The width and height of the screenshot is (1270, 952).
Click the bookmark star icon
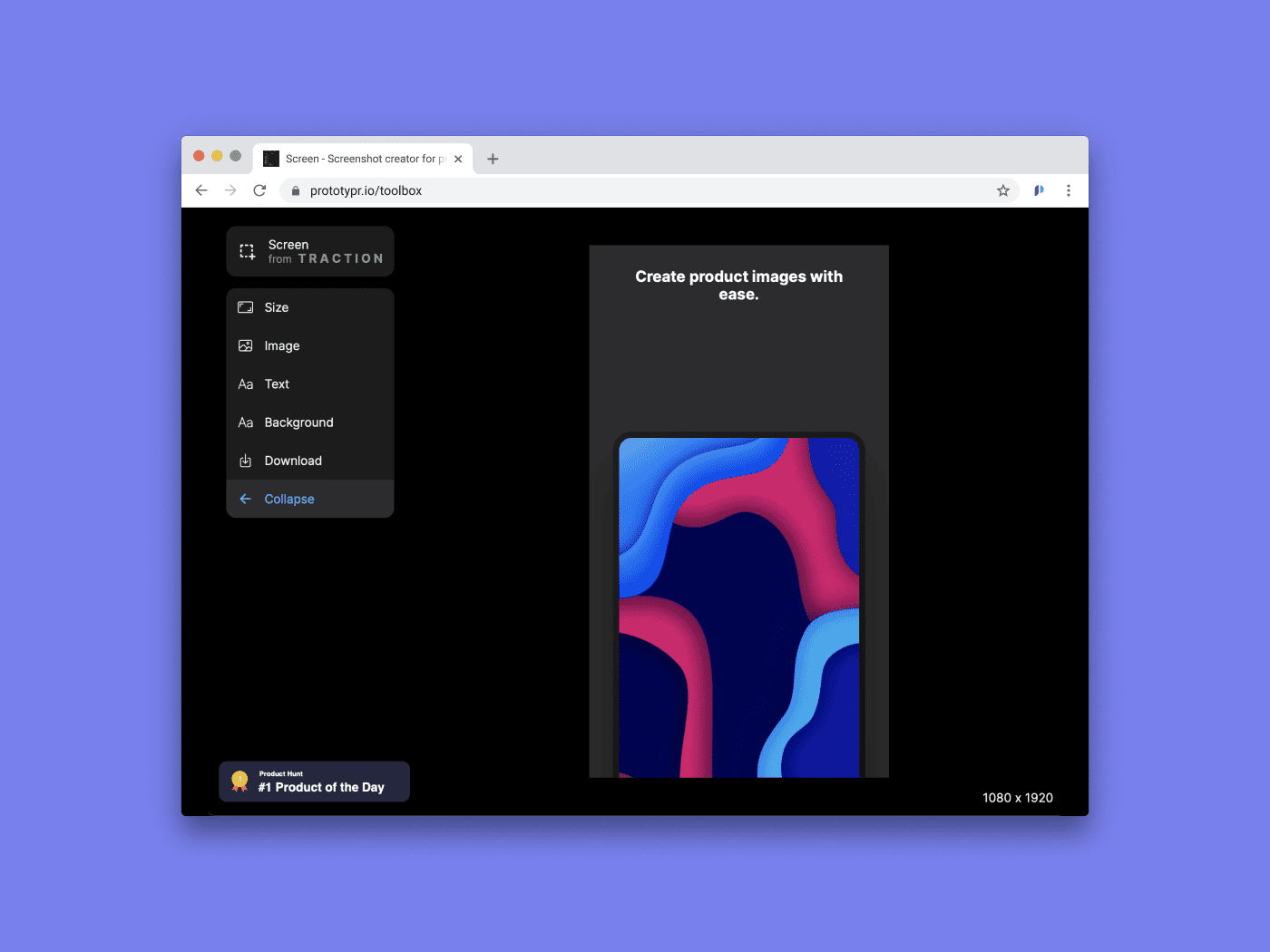point(1003,190)
